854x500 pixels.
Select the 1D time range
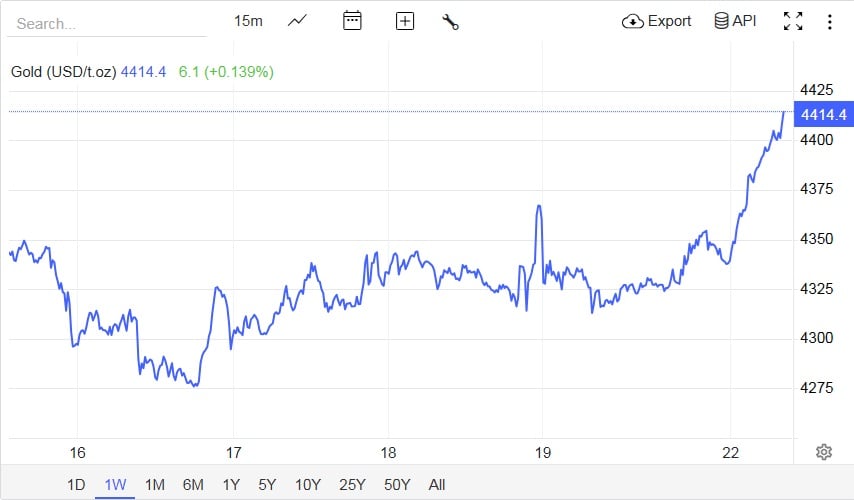tap(76, 485)
